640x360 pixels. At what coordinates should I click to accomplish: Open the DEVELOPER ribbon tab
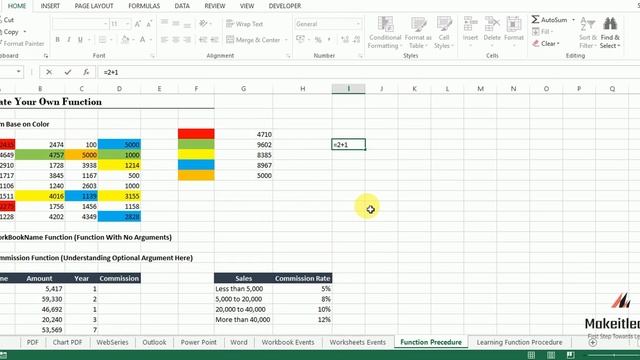coord(285,6)
